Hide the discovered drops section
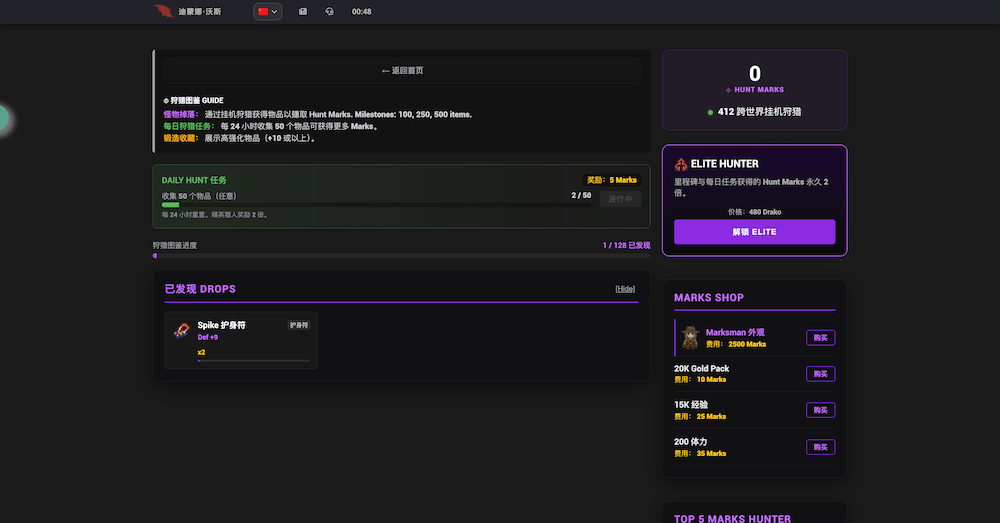Image resolution: width=1000 pixels, height=523 pixels. [625, 289]
